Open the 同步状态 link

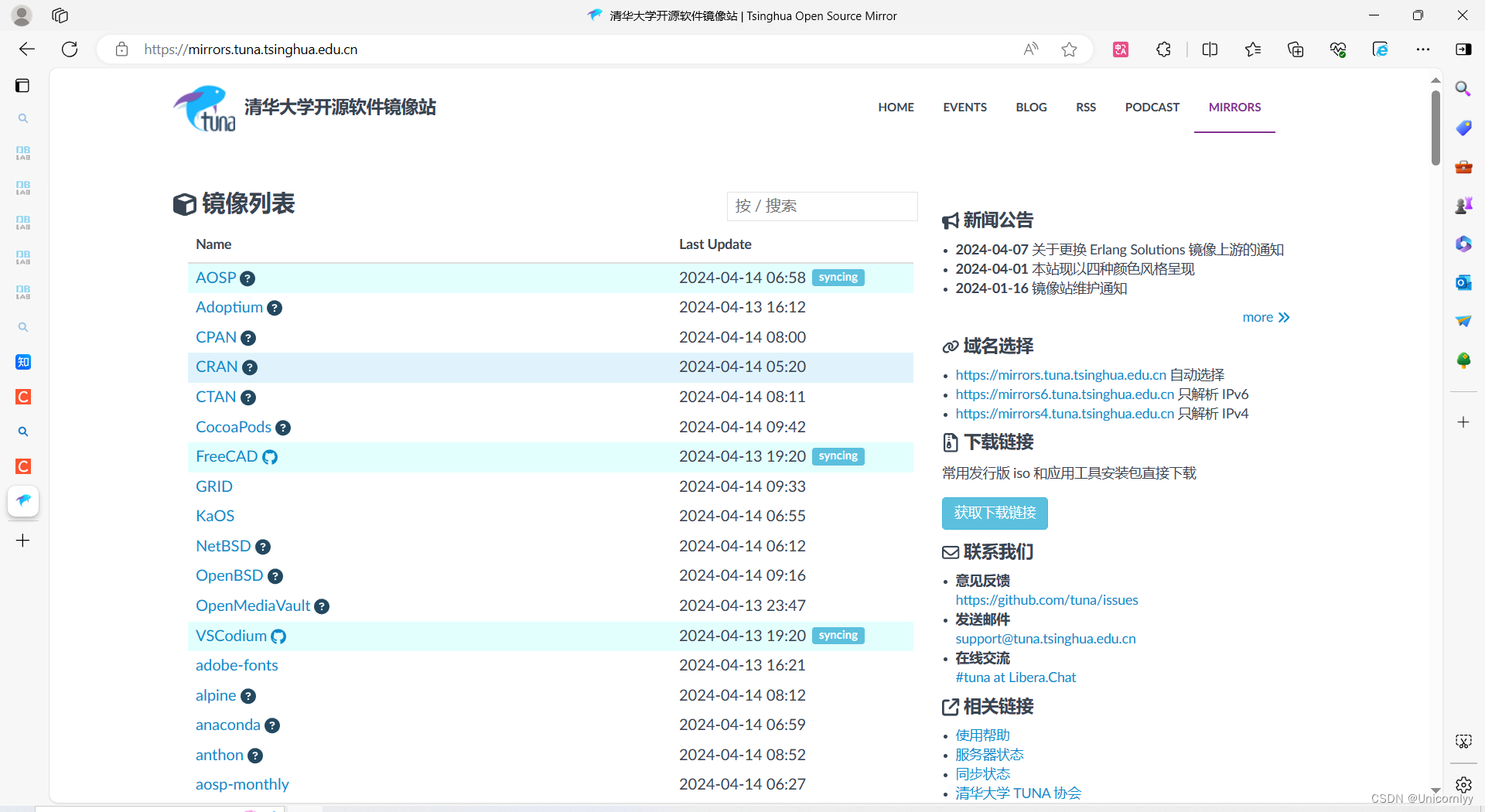pos(982,774)
